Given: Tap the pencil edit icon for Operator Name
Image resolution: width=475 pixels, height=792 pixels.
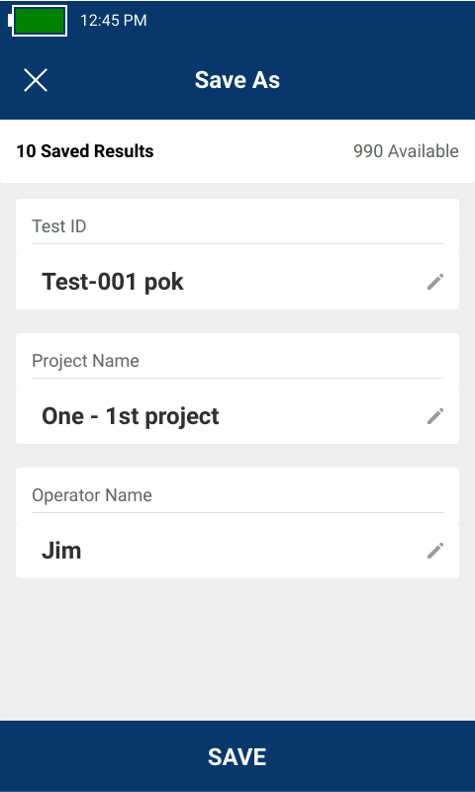Looking at the screenshot, I should (435, 551).
